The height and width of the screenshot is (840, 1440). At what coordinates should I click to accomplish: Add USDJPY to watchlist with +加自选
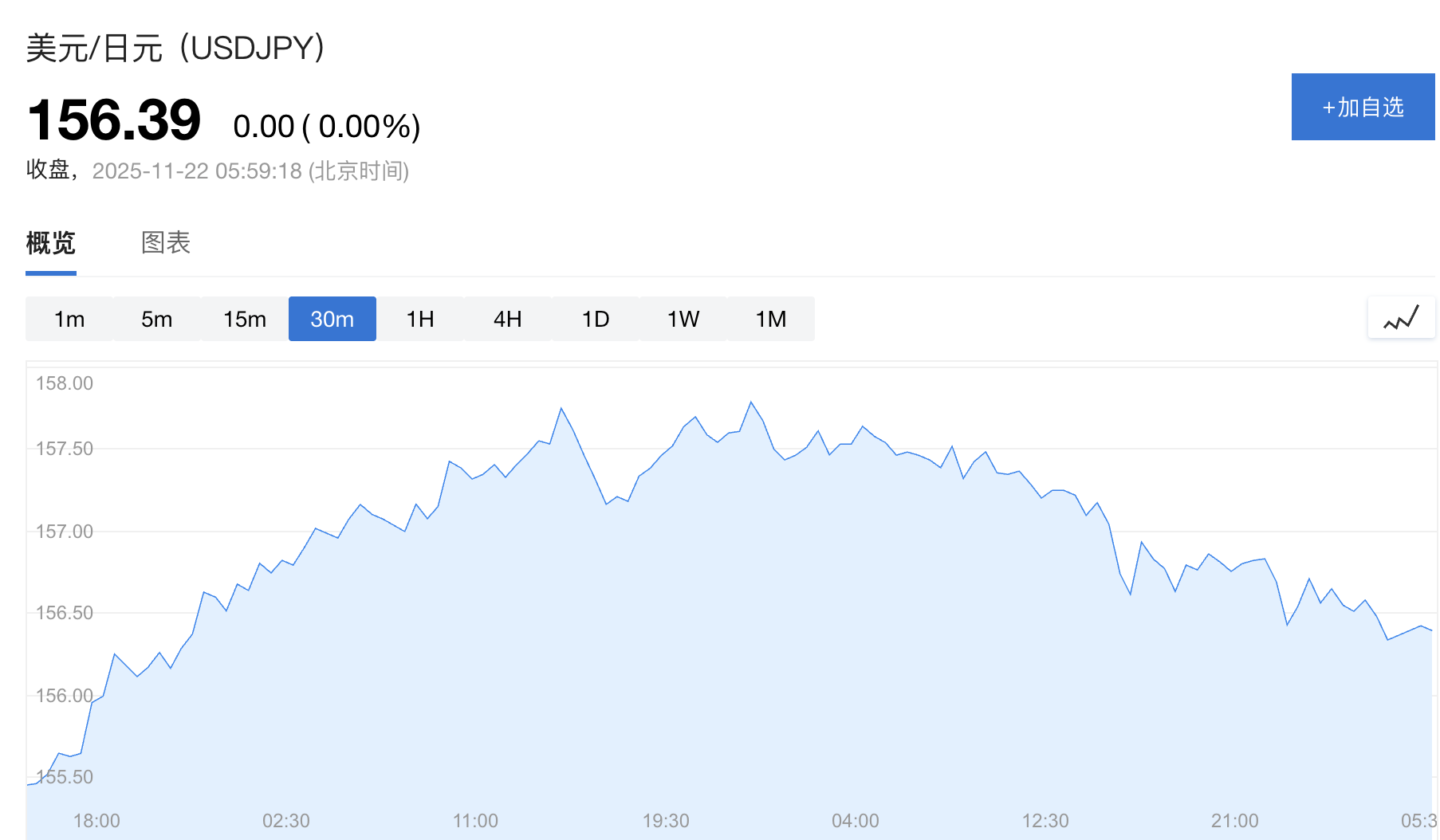pyautogui.click(x=1363, y=107)
